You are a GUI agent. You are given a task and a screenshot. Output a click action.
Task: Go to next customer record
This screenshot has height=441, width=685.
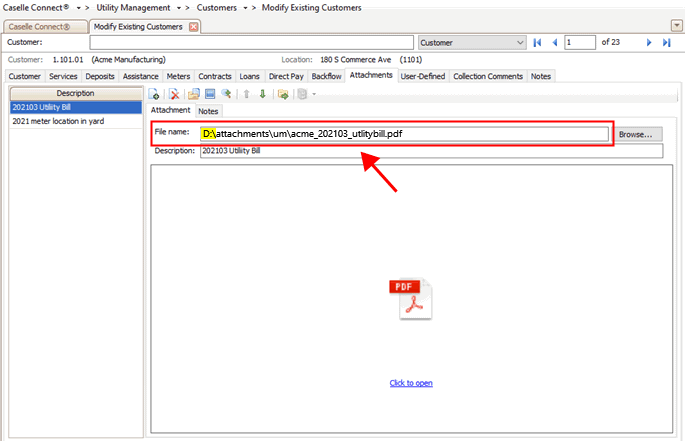649,42
